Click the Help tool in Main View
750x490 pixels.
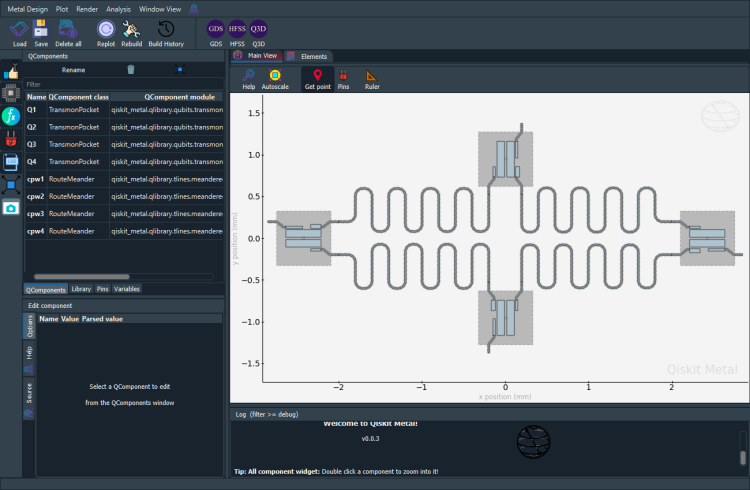click(x=249, y=79)
